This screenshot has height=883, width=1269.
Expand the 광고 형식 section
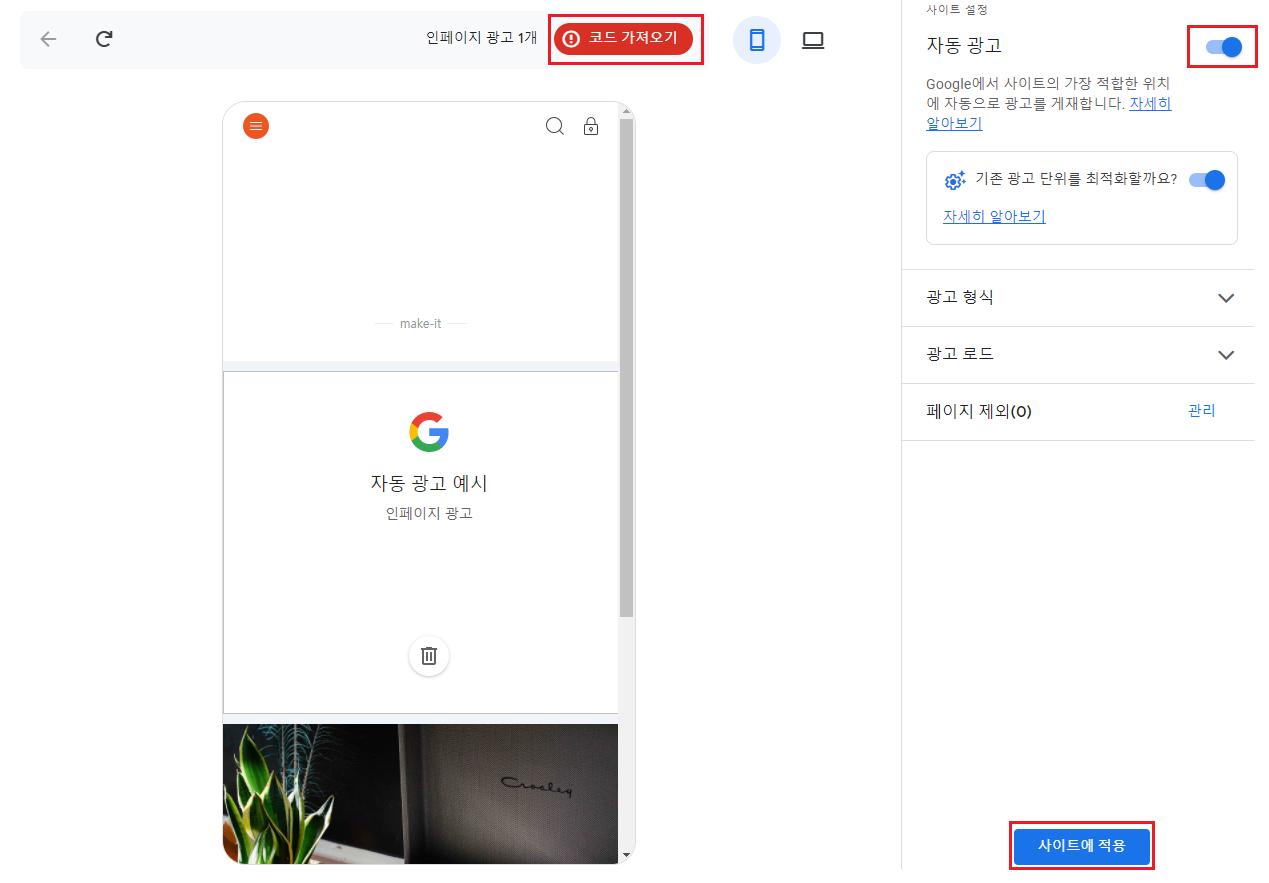(x=1077, y=298)
